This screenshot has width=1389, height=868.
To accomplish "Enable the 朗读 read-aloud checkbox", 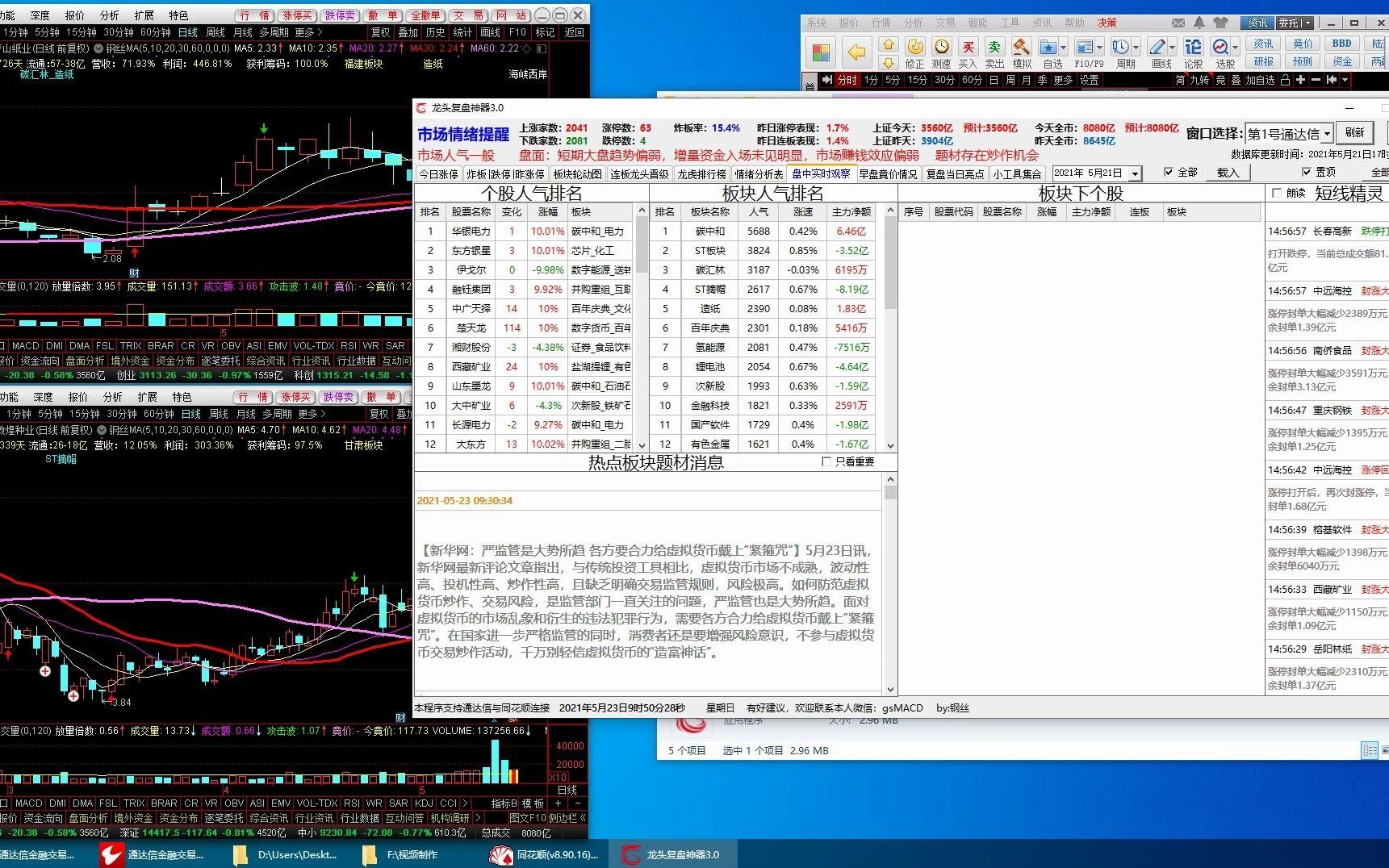I will 1276,193.
